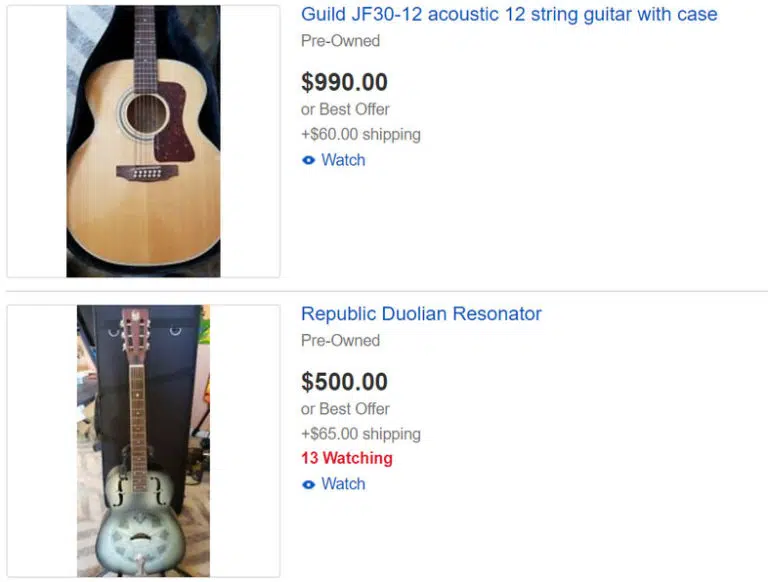768x582 pixels.
Task: Click the $990.00 price
Action: (x=344, y=82)
